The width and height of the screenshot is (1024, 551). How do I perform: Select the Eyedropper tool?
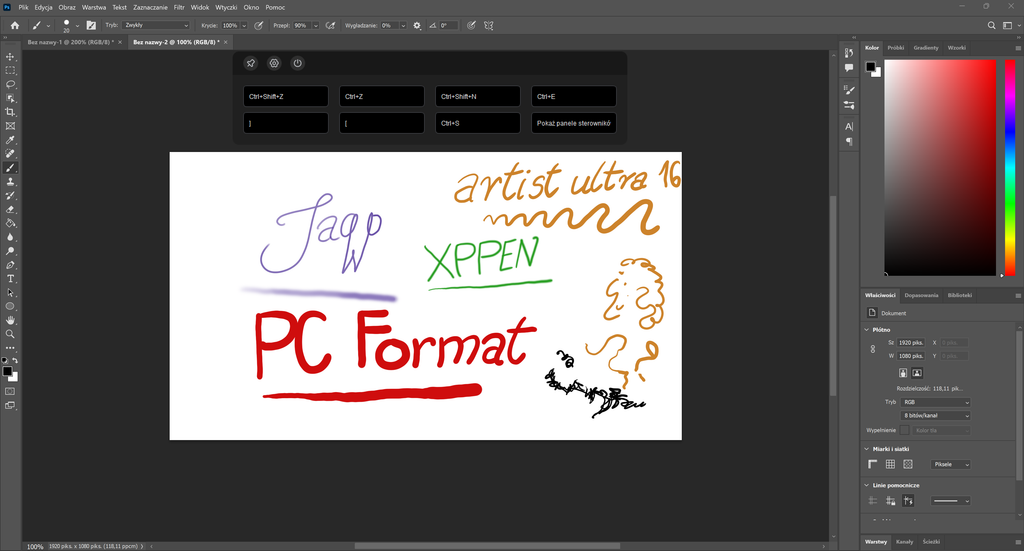(10, 140)
